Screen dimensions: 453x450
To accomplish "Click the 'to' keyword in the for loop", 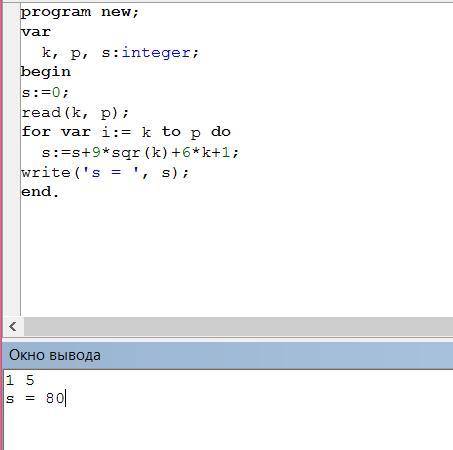I will 171,132.
